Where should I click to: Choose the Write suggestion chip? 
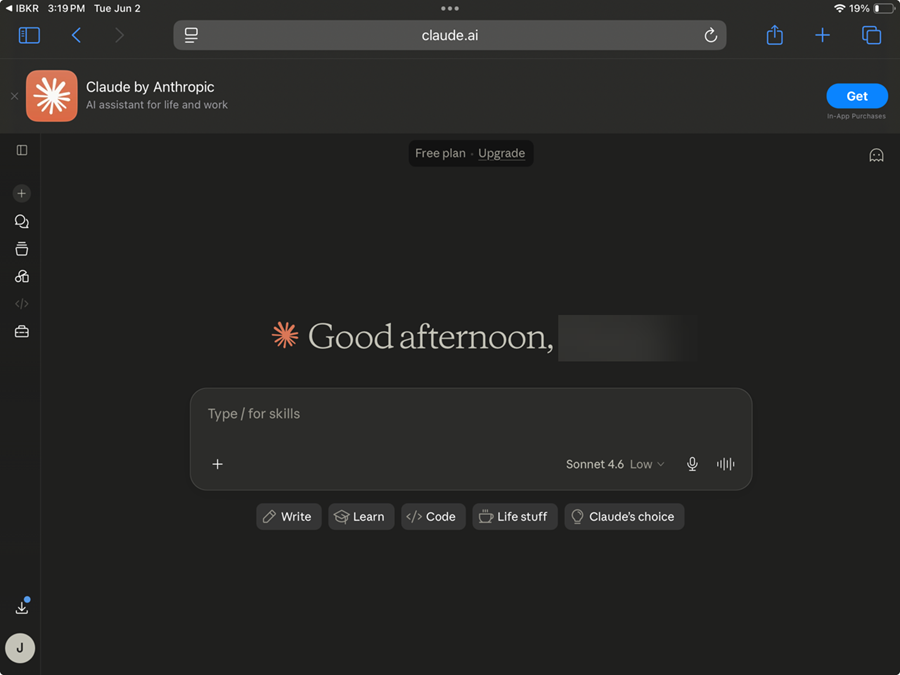(x=289, y=517)
